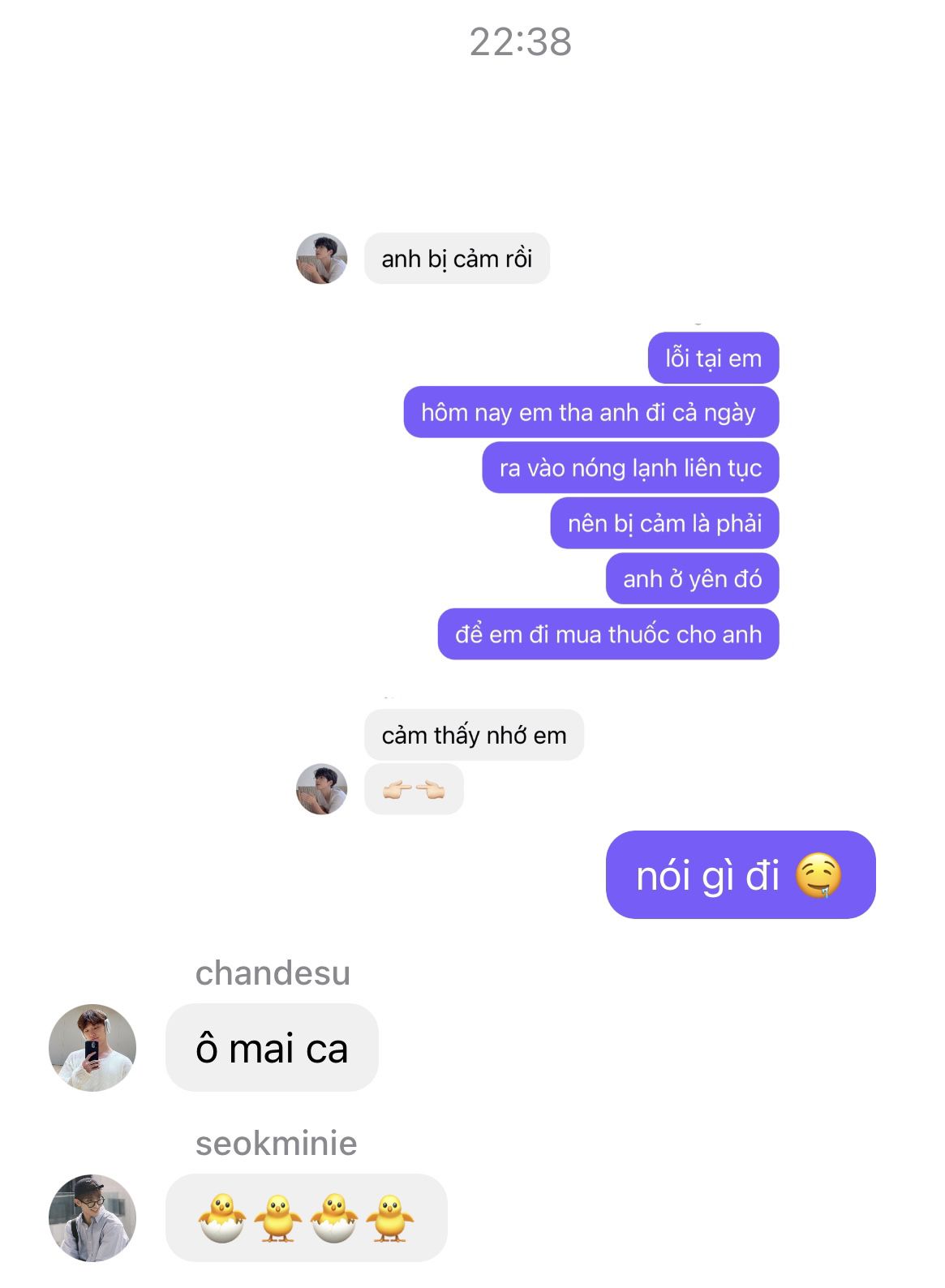
Task: Select the 'lỗi tại em' bubble
Action: click(x=713, y=358)
